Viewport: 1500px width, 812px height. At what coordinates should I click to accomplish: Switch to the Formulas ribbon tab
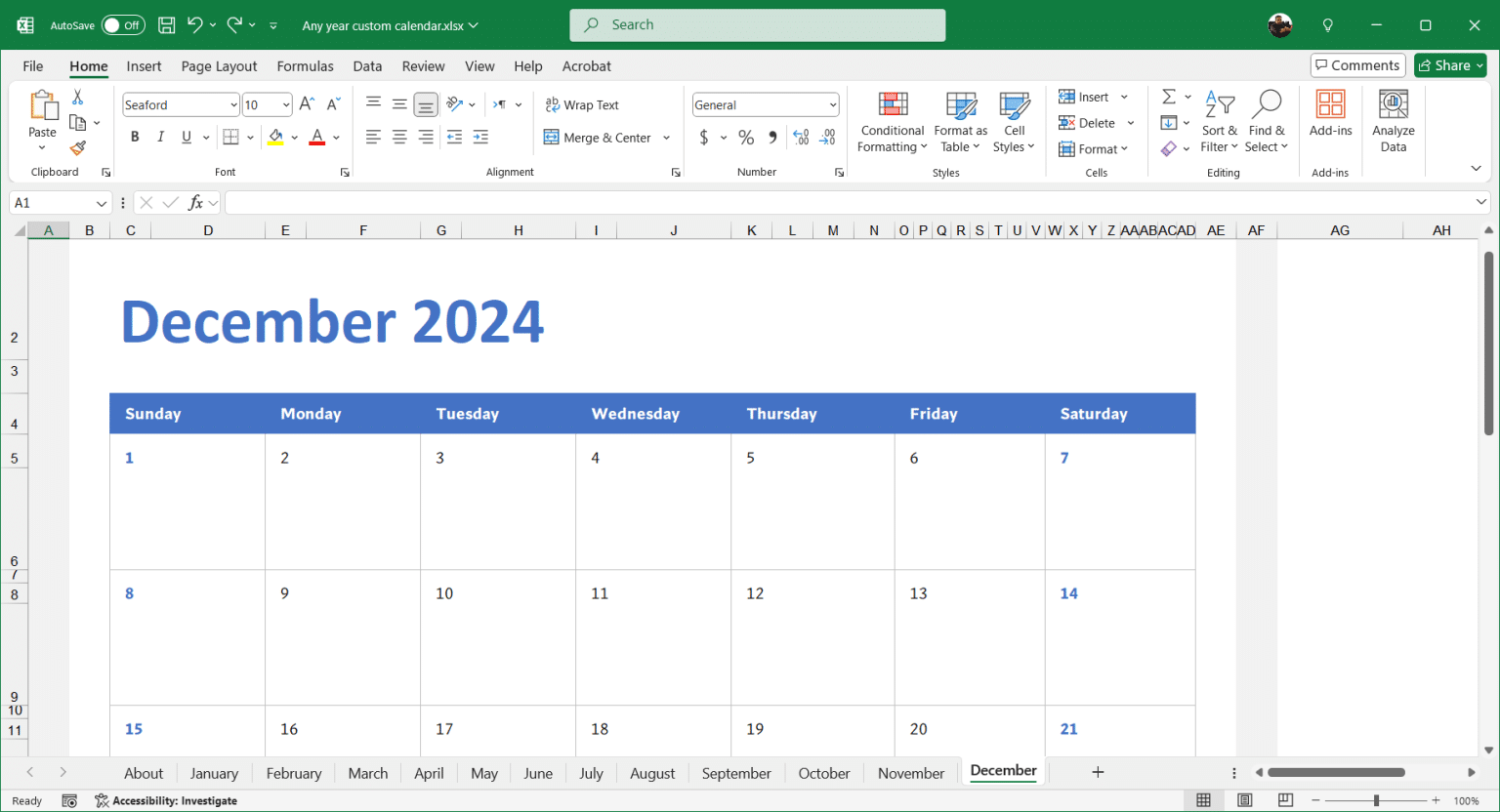(305, 65)
